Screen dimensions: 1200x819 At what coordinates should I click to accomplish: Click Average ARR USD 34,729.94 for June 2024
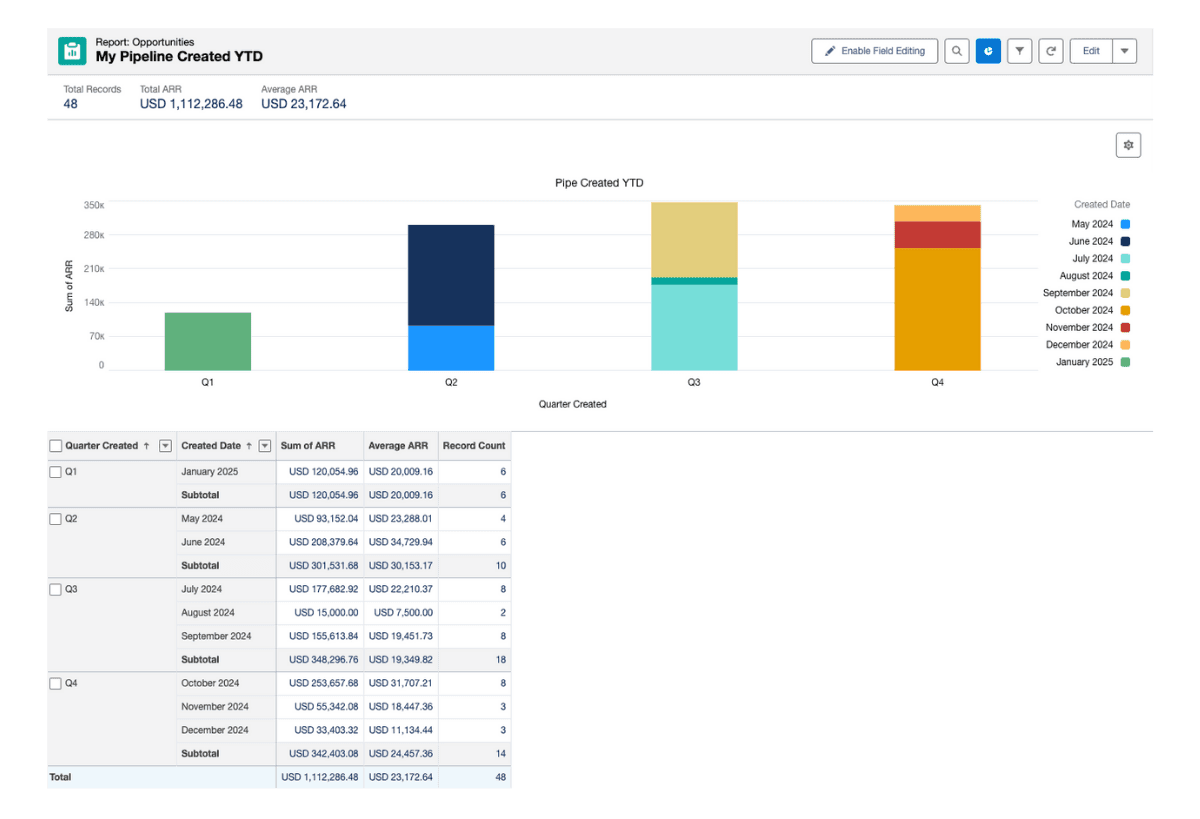(401, 542)
